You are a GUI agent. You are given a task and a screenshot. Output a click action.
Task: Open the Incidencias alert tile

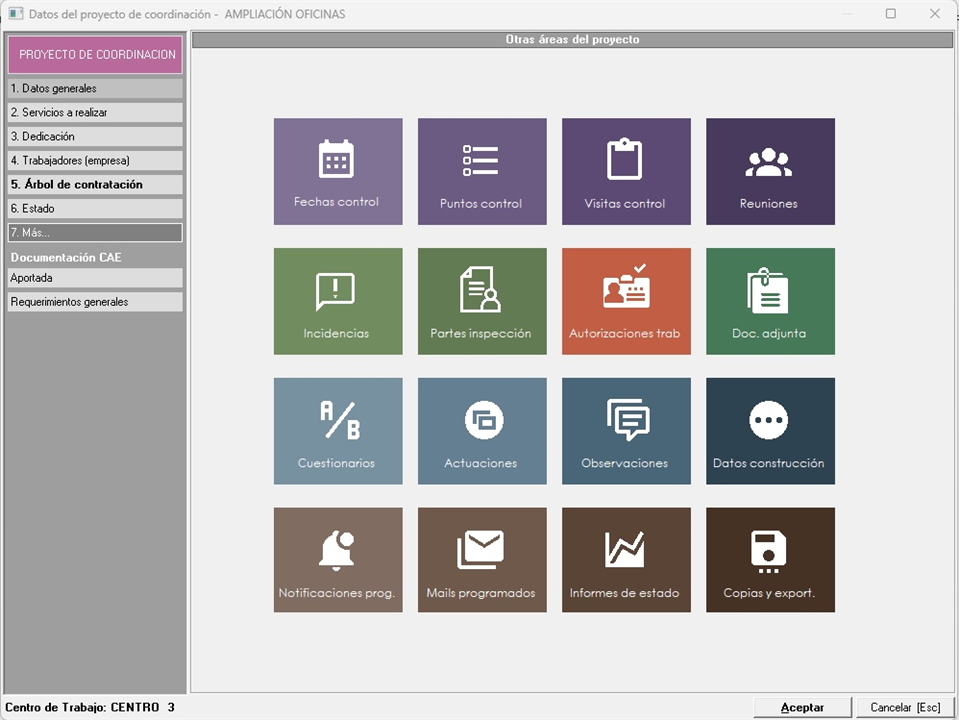pyautogui.click(x=338, y=301)
